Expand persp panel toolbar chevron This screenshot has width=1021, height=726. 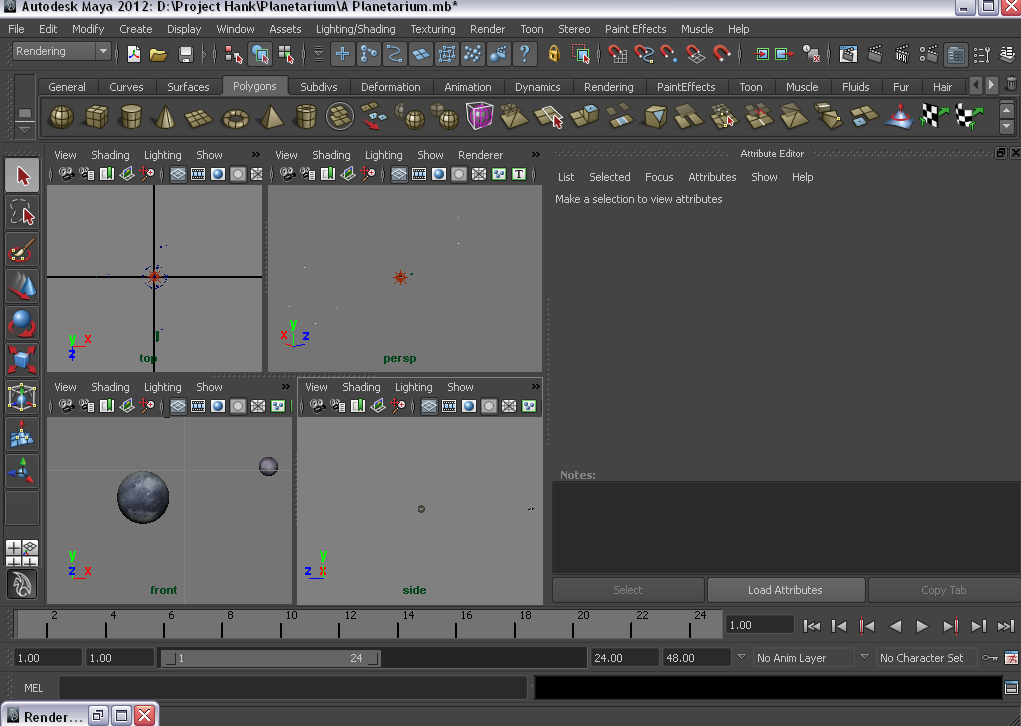(535, 155)
